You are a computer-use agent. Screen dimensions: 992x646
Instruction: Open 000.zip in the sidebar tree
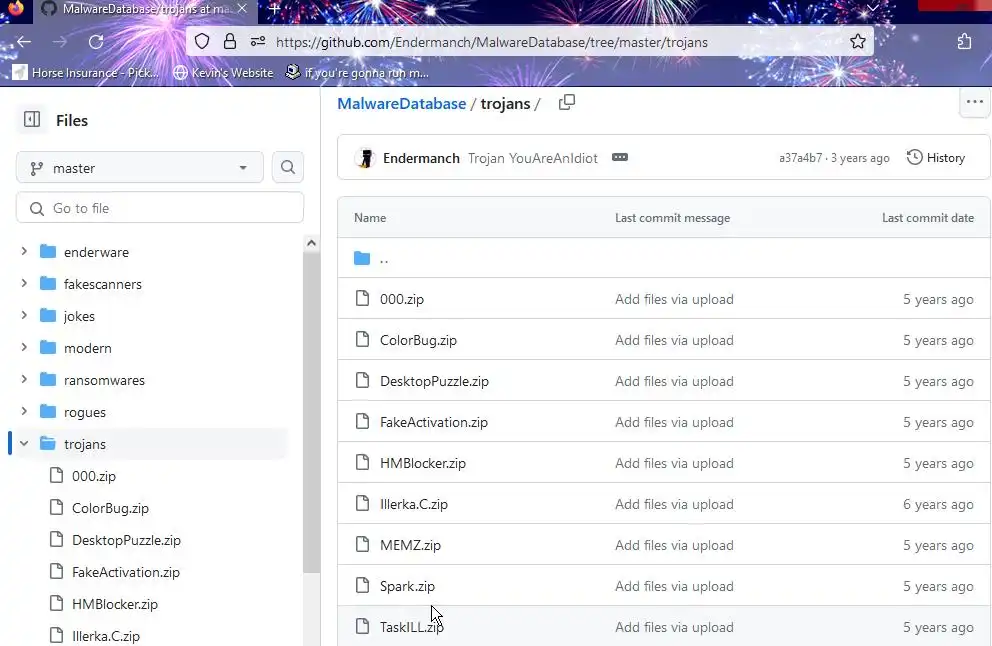[x=94, y=476]
